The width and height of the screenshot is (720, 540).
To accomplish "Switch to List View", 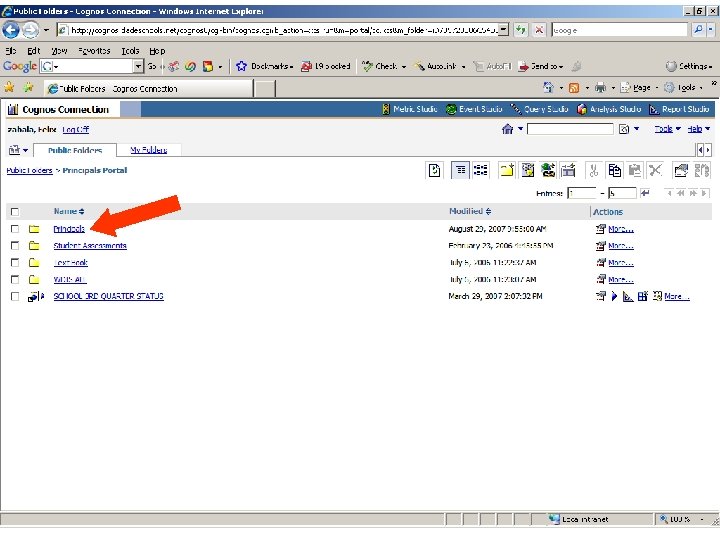I will (461, 170).
